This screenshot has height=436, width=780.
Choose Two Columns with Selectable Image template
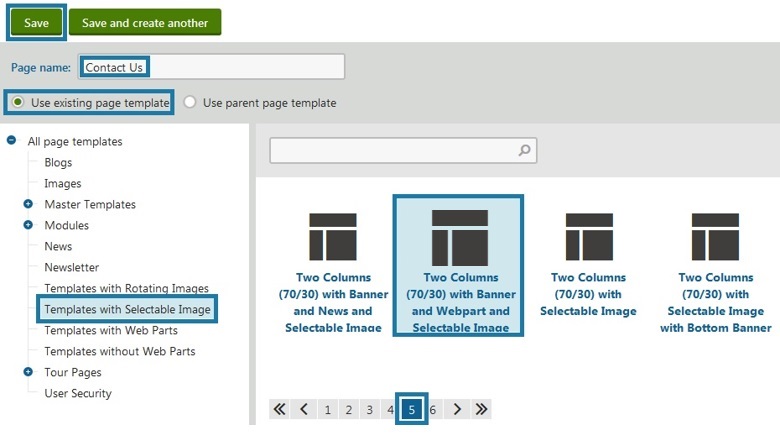[589, 237]
